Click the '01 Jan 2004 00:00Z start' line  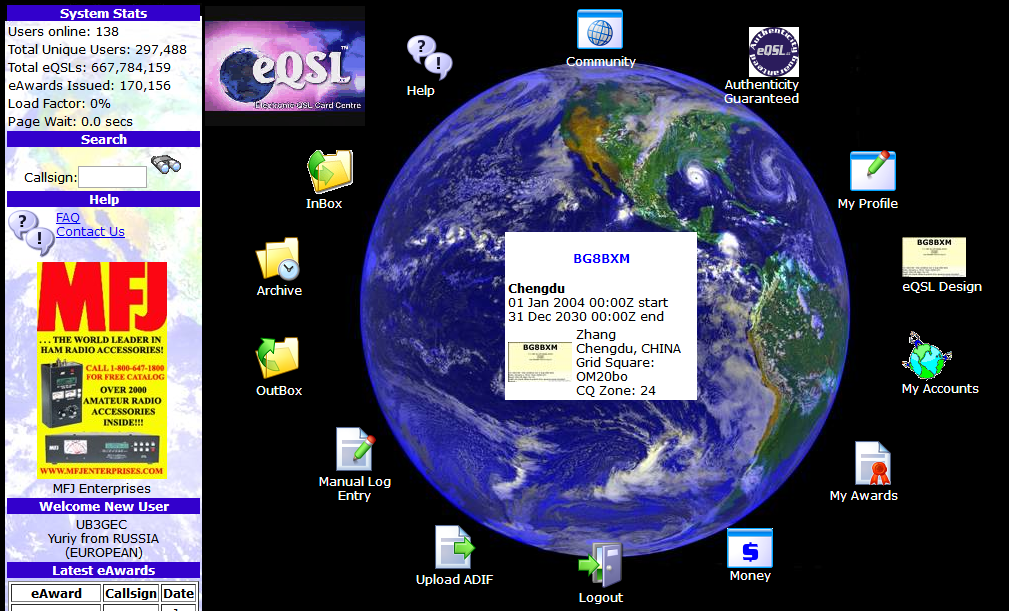tap(588, 302)
